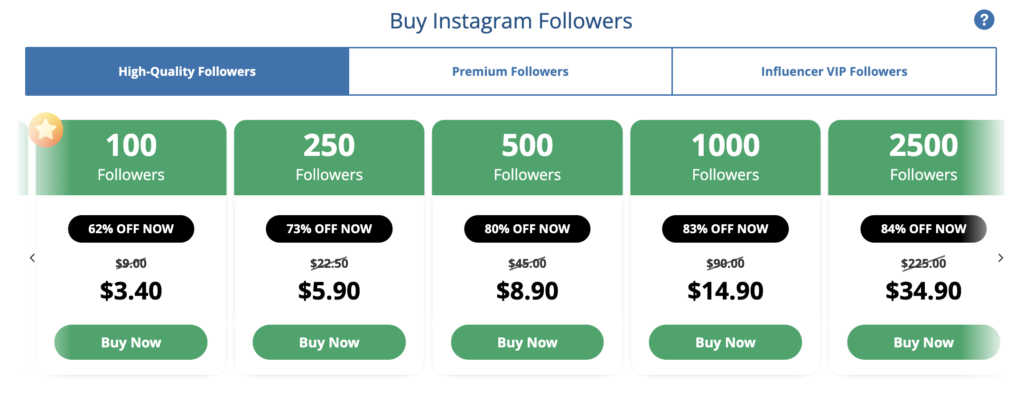This screenshot has height=400, width=1024.
Task: Select the 1000 Followers card header
Action: (x=725, y=157)
